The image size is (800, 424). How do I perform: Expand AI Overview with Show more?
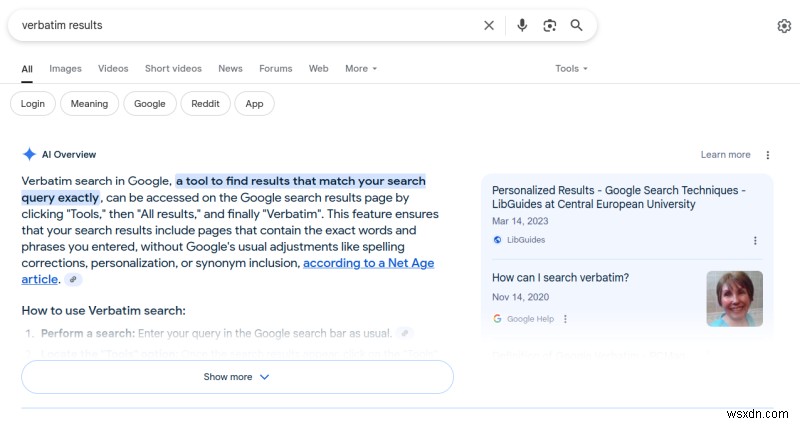(x=237, y=377)
